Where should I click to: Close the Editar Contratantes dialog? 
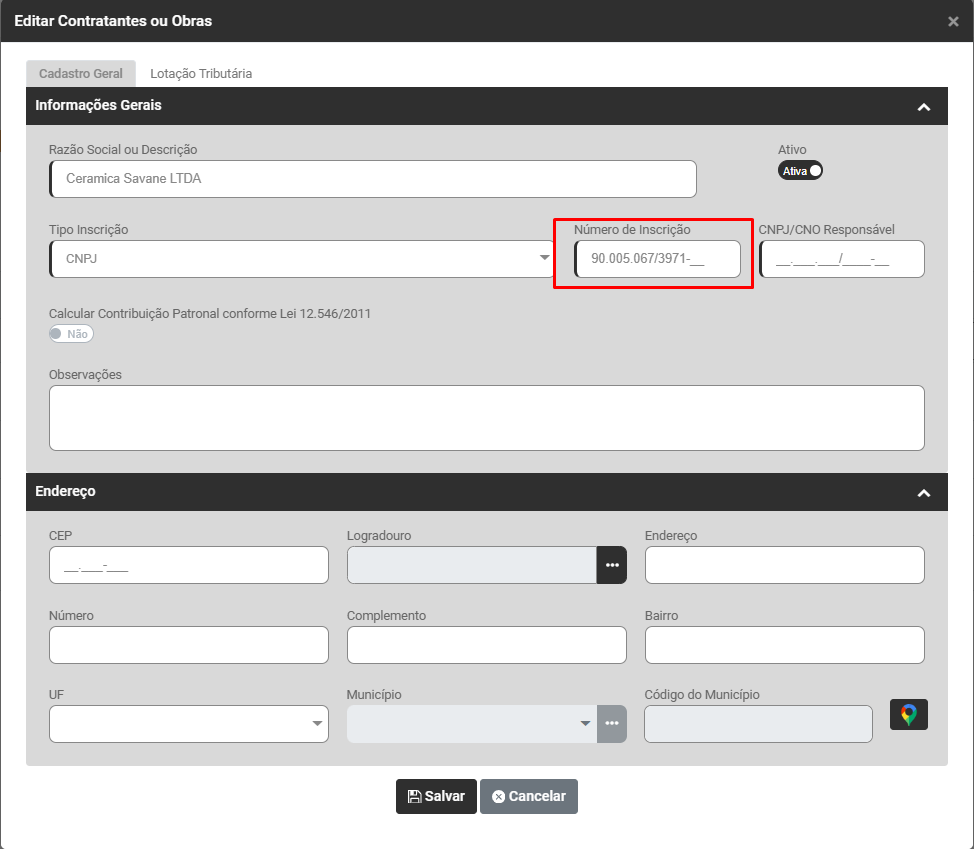(x=953, y=21)
